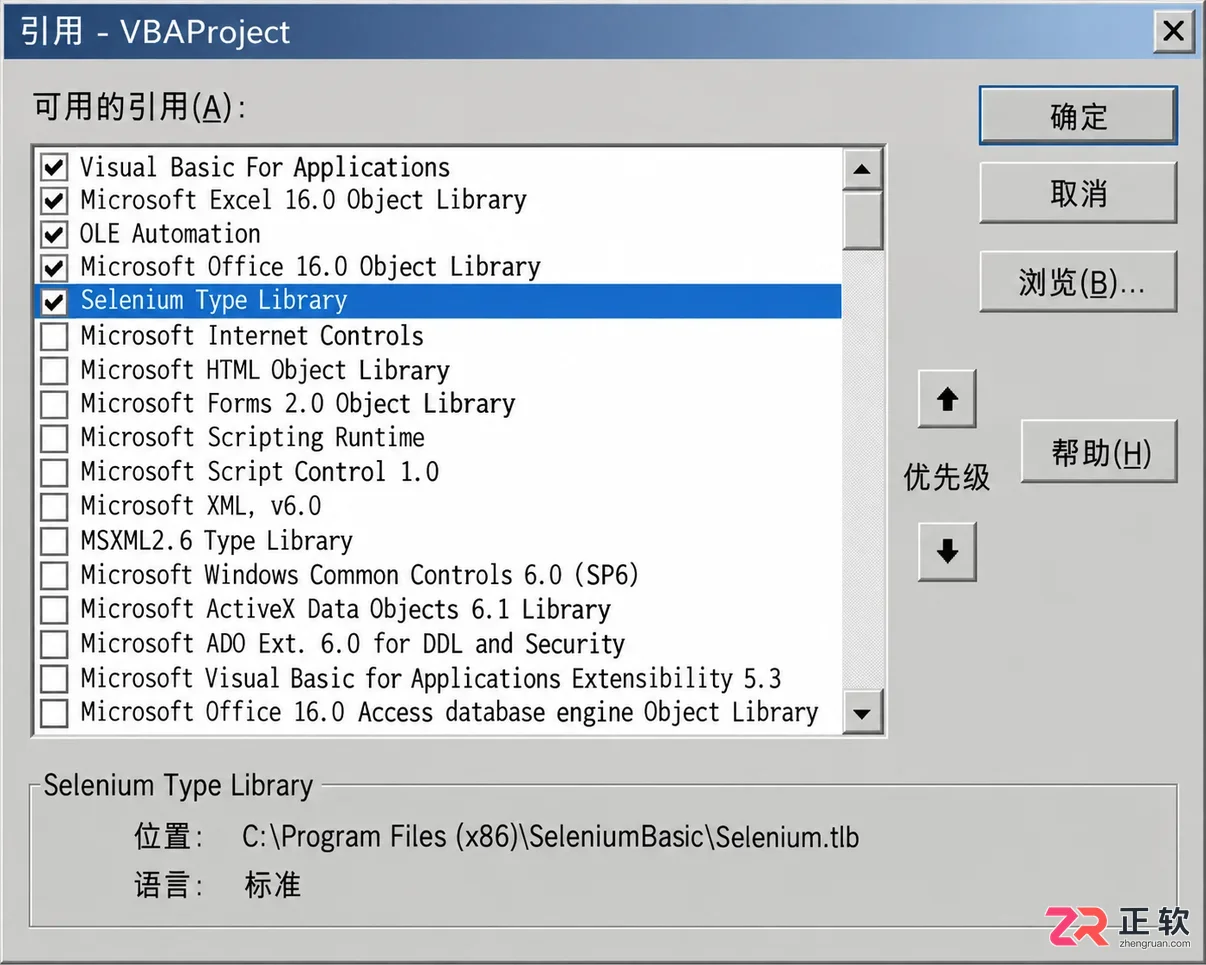This screenshot has width=1206, height=965.
Task: Select row text 'Visual Basic For Applications'
Action: coord(265,166)
